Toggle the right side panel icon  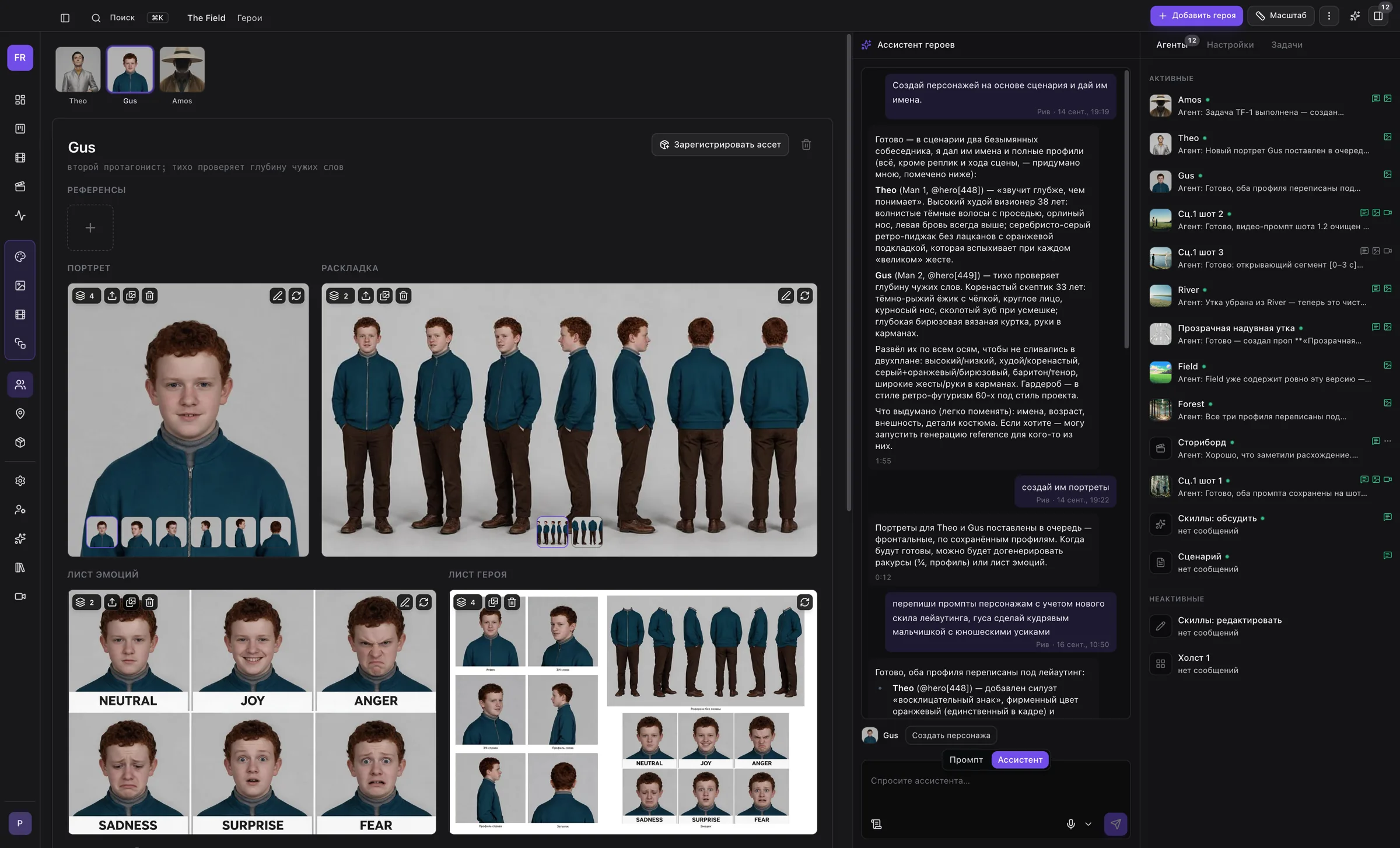pos(1378,16)
